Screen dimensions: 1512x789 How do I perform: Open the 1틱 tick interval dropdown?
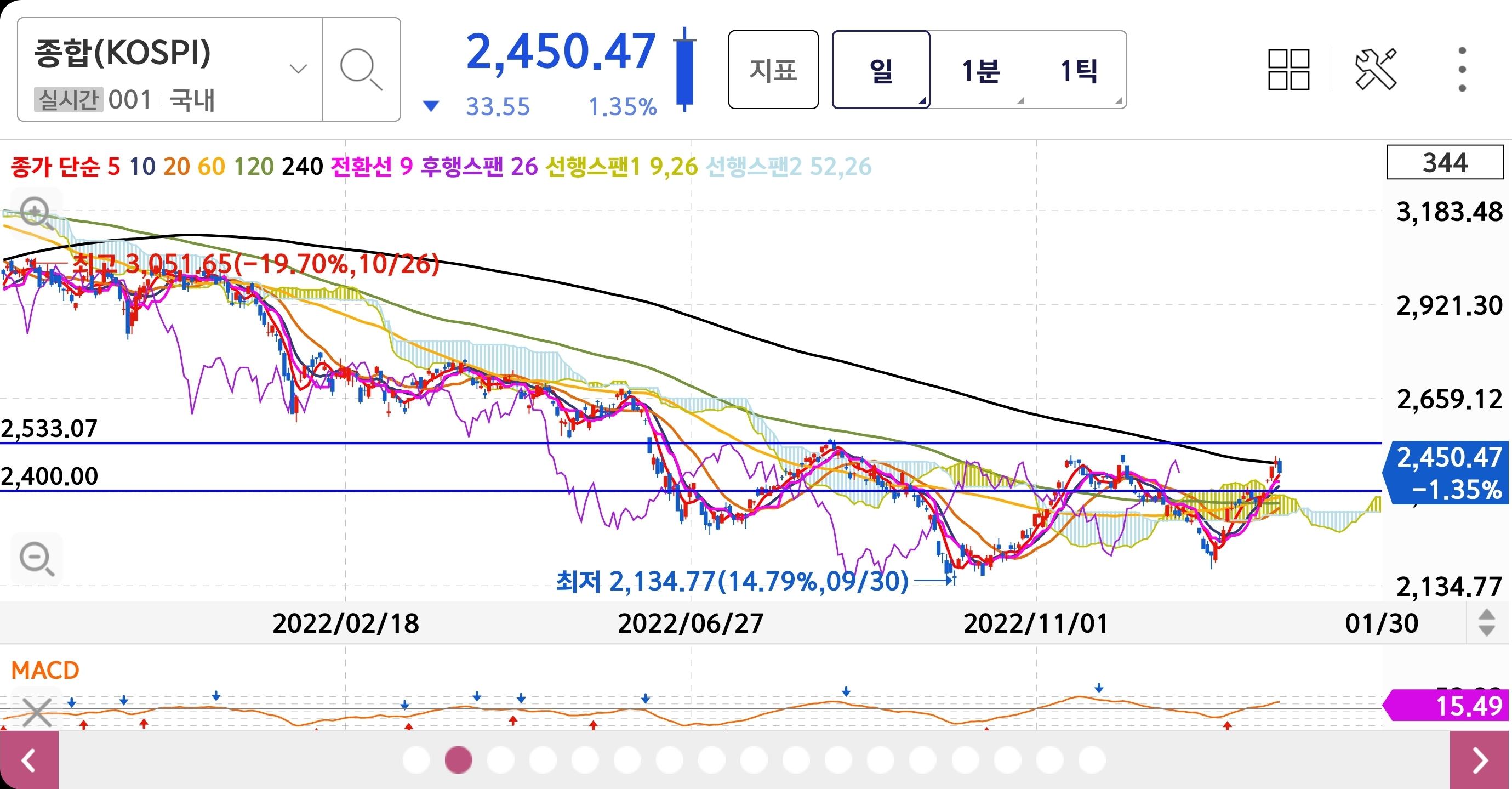[1079, 70]
